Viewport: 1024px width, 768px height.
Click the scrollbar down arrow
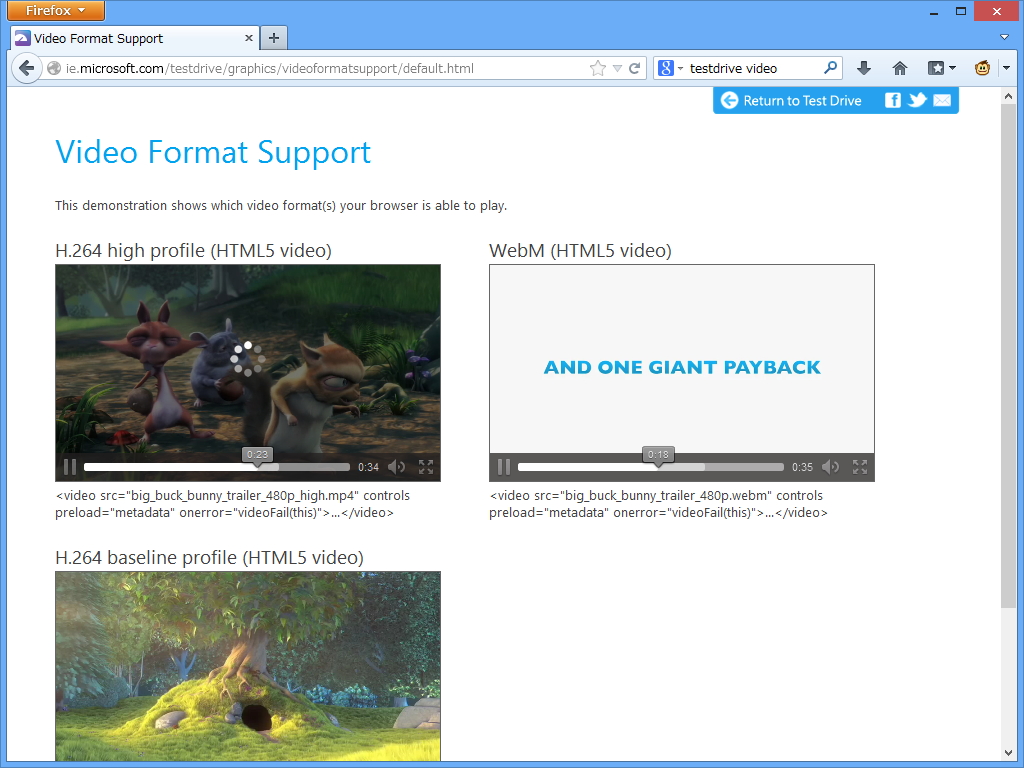tap(1008, 754)
